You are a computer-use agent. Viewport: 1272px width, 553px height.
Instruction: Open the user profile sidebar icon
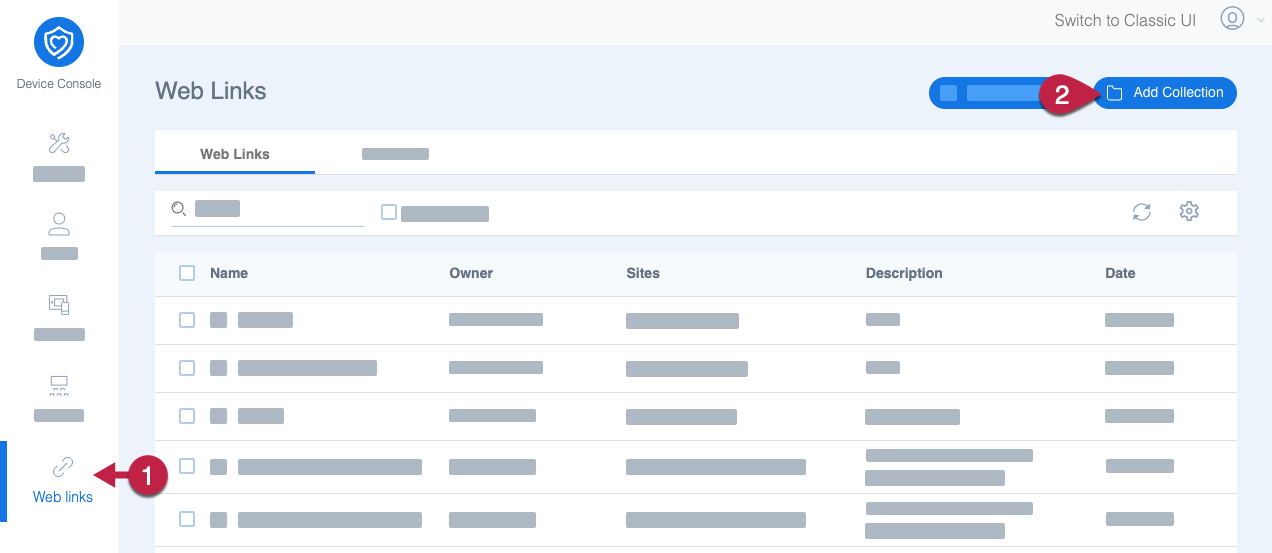59,223
